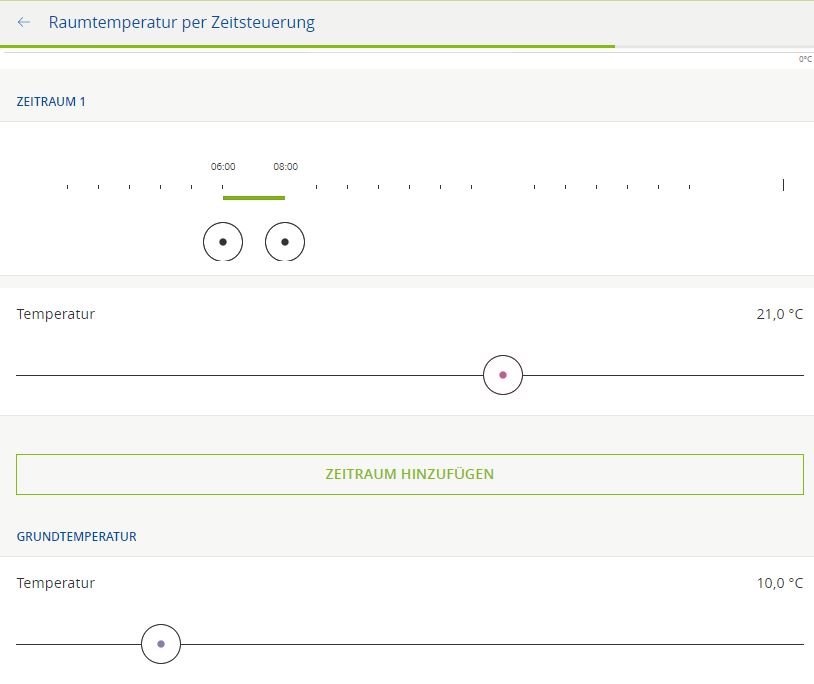The height and width of the screenshot is (684, 814).
Task: Click the small 0°C label below header
Action: coord(805,59)
